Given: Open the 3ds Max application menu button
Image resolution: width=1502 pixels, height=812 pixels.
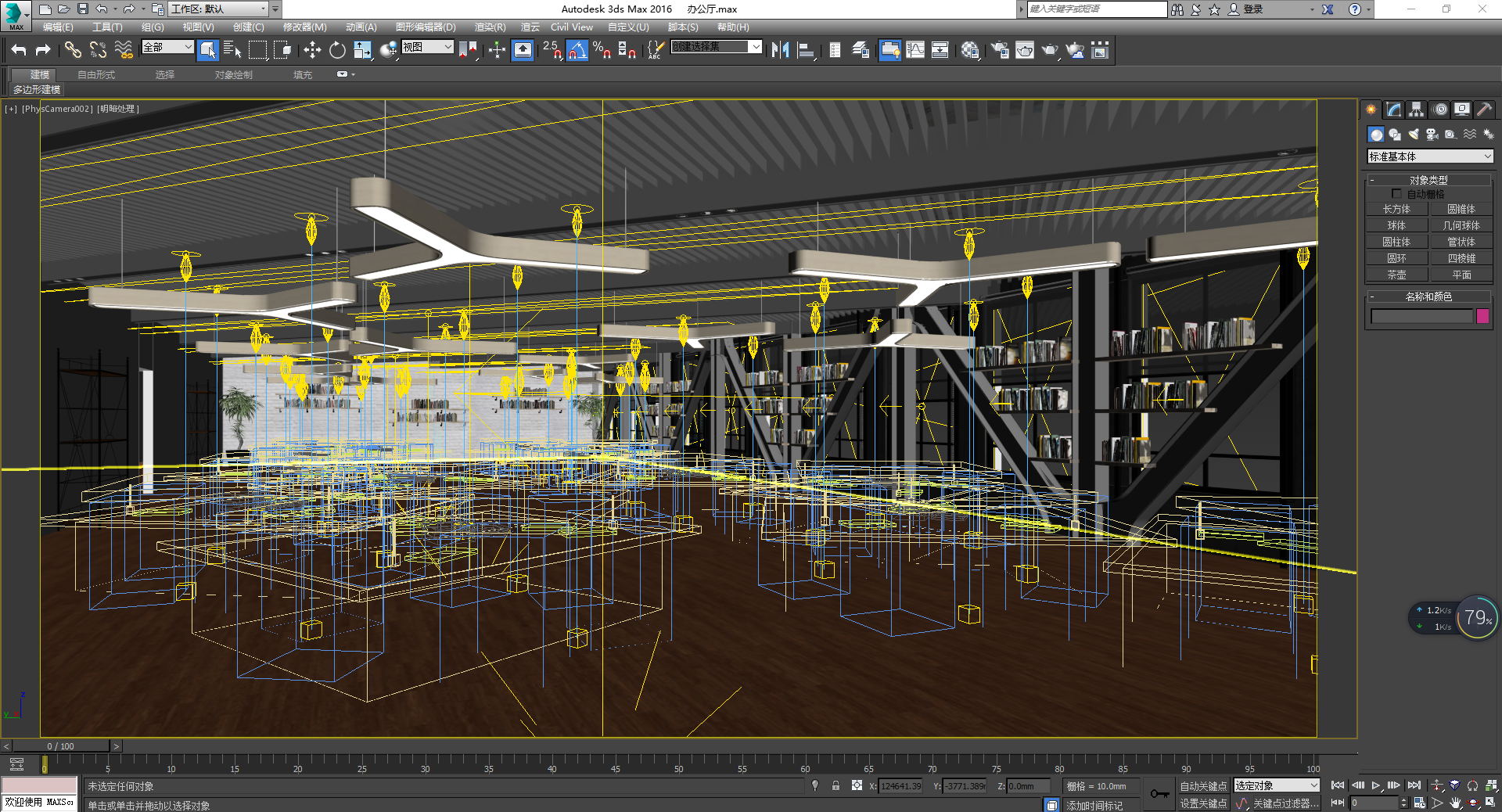Looking at the screenshot, I should [x=16, y=14].
